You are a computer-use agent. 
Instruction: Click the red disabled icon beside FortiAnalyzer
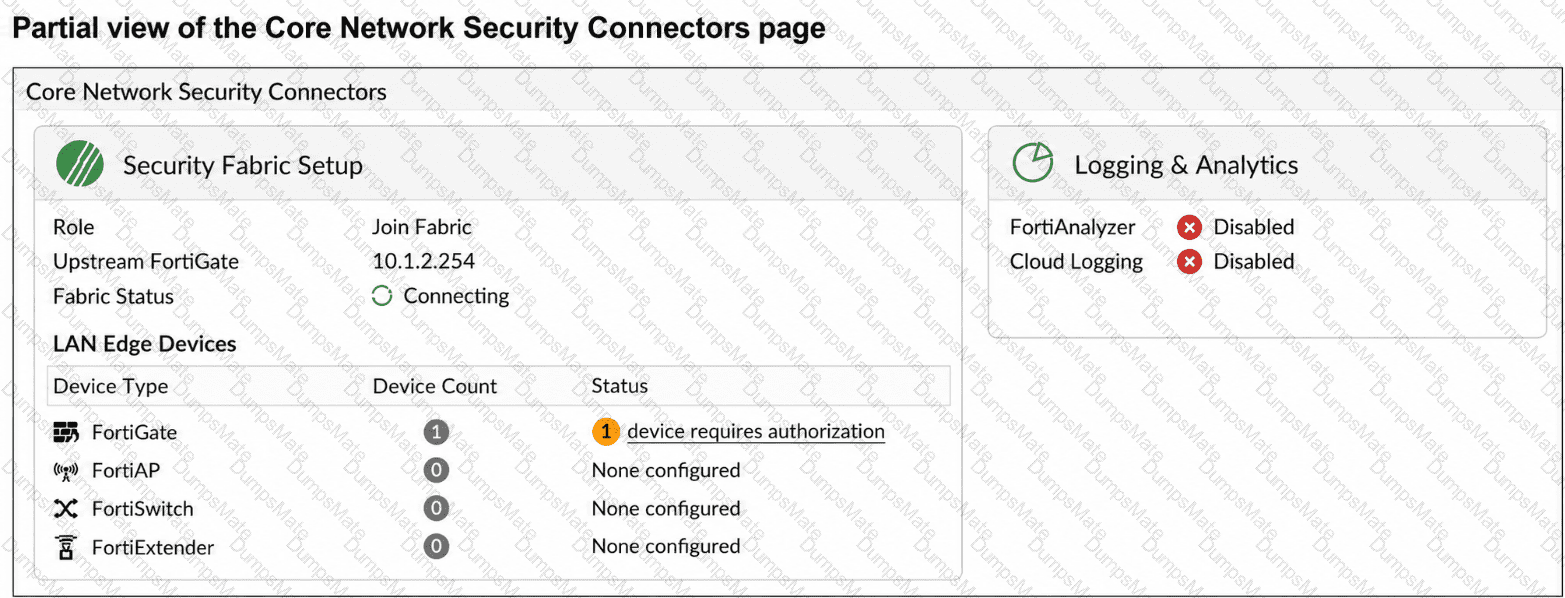[x=1189, y=227]
